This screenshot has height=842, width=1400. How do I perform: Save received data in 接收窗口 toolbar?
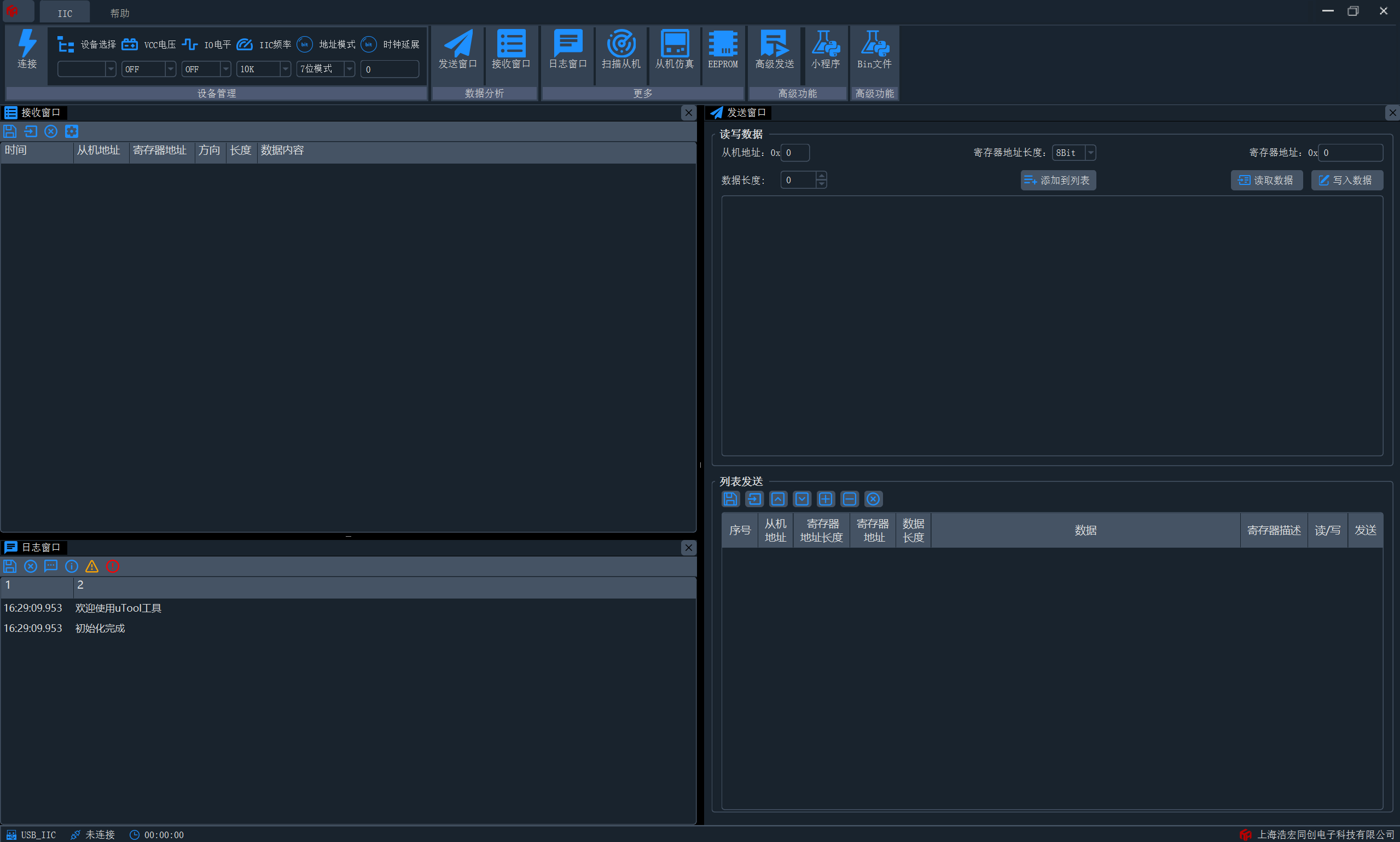coord(10,132)
